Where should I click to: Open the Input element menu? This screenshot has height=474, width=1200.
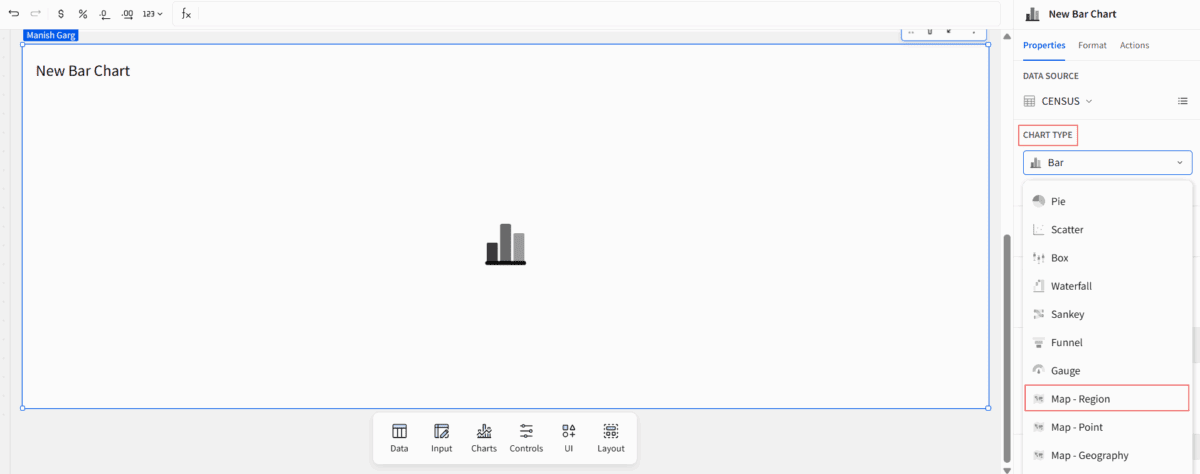(x=442, y=438)
